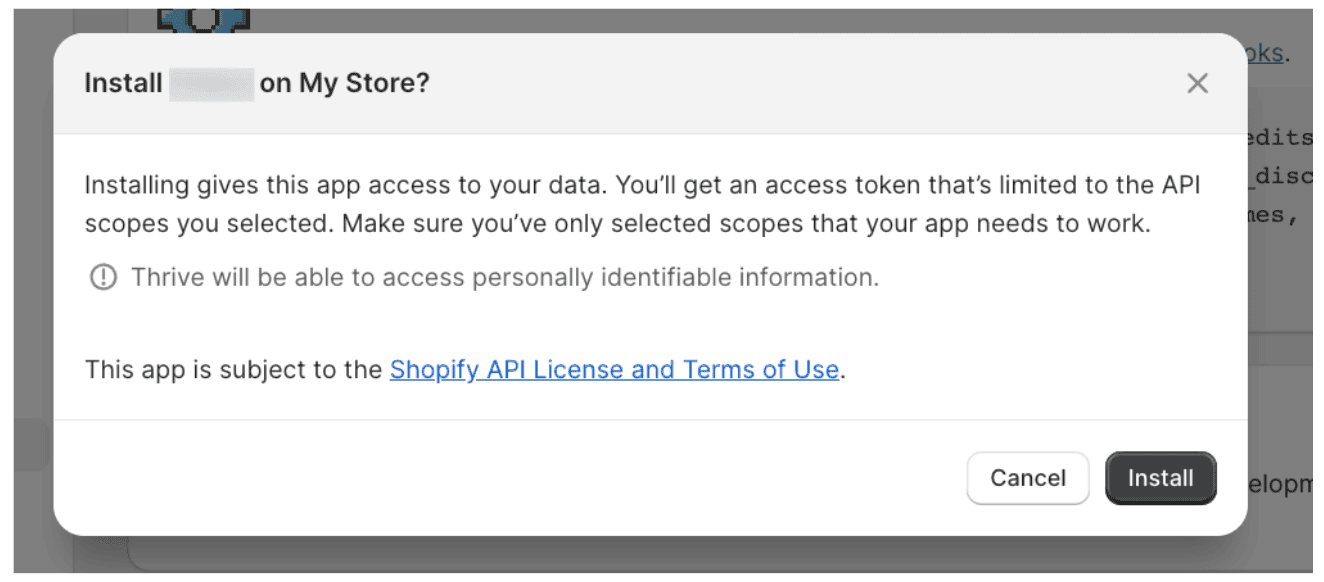Click the exclamation info icon beside Thrive

tap(103, 278)
